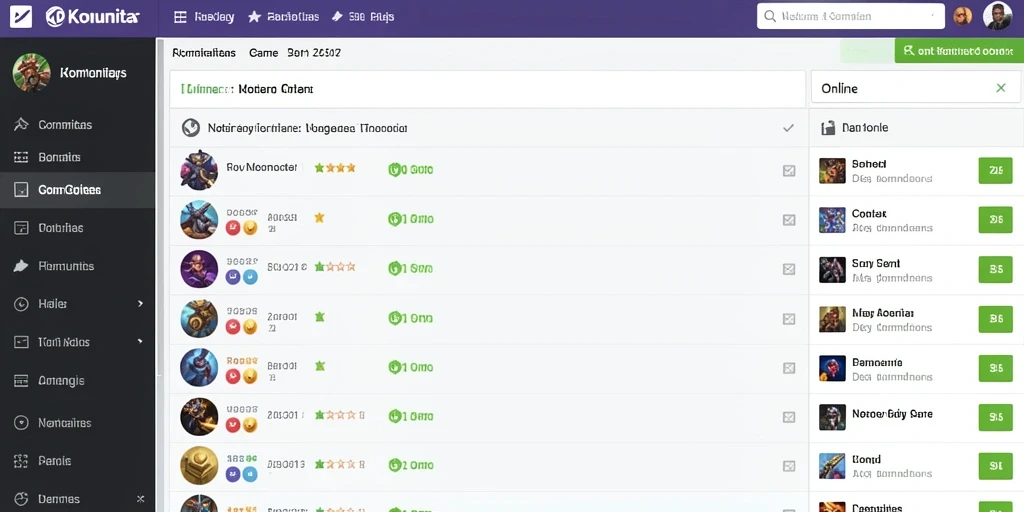This screenshot has width=1024, height=512.
Task: Tick the checkbox in the golden emblem avatar row
Action: point(789,466)
